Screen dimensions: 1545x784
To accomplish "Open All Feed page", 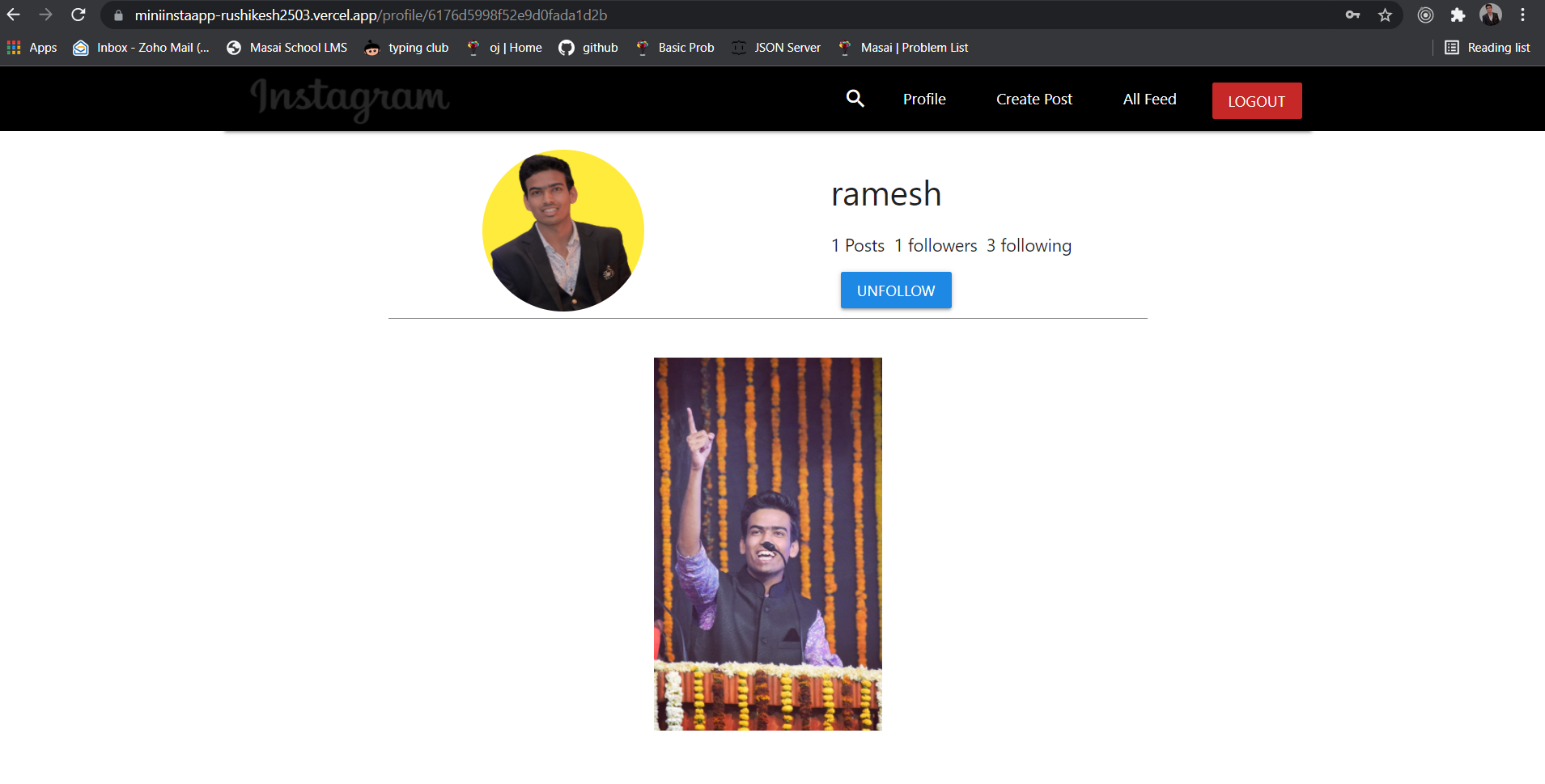I will tap(1149, 99).
